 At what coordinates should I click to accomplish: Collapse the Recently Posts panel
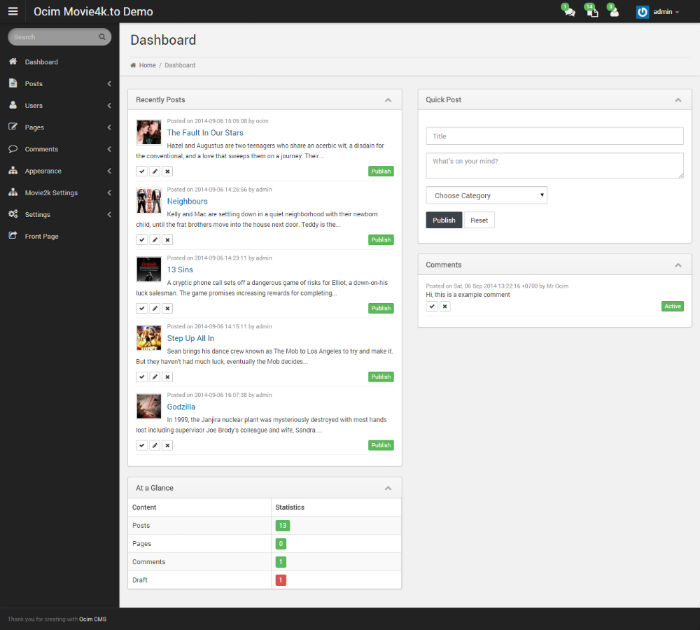tap(388, 100)
